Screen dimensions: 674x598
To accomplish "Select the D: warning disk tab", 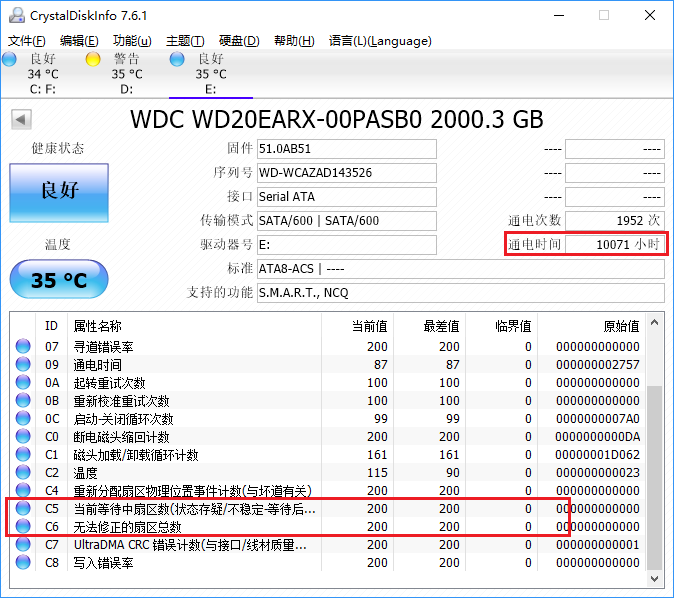I will point(126,74).
